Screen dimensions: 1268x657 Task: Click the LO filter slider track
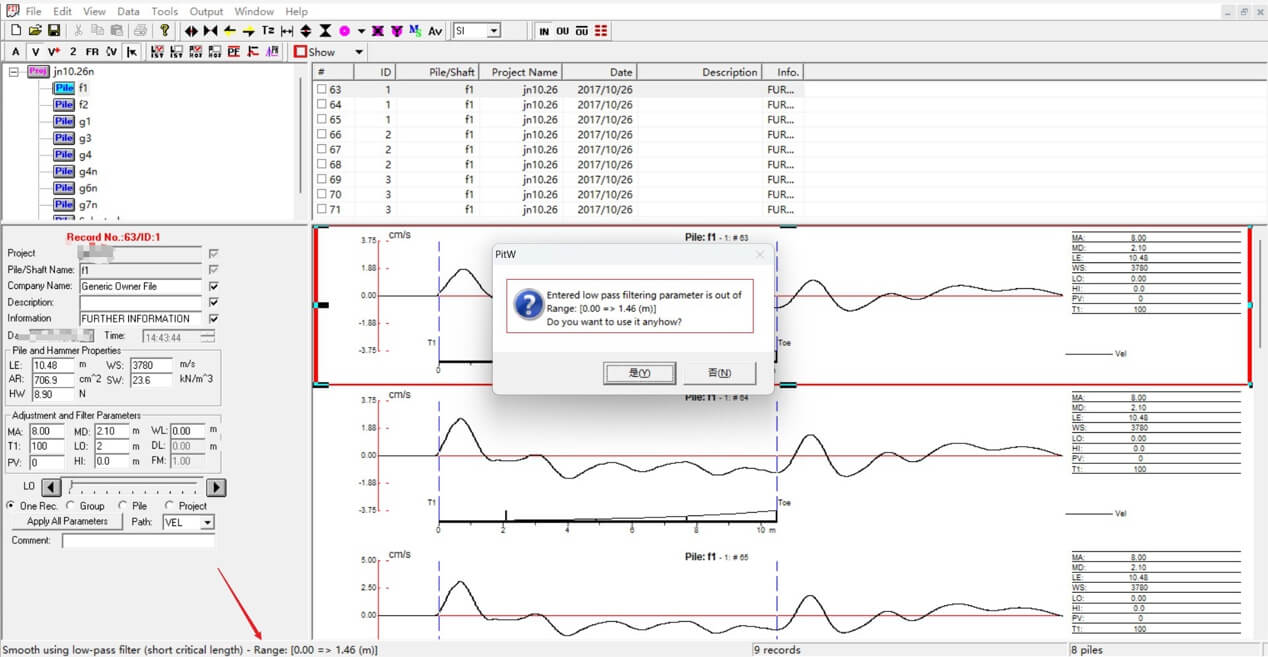134,488
